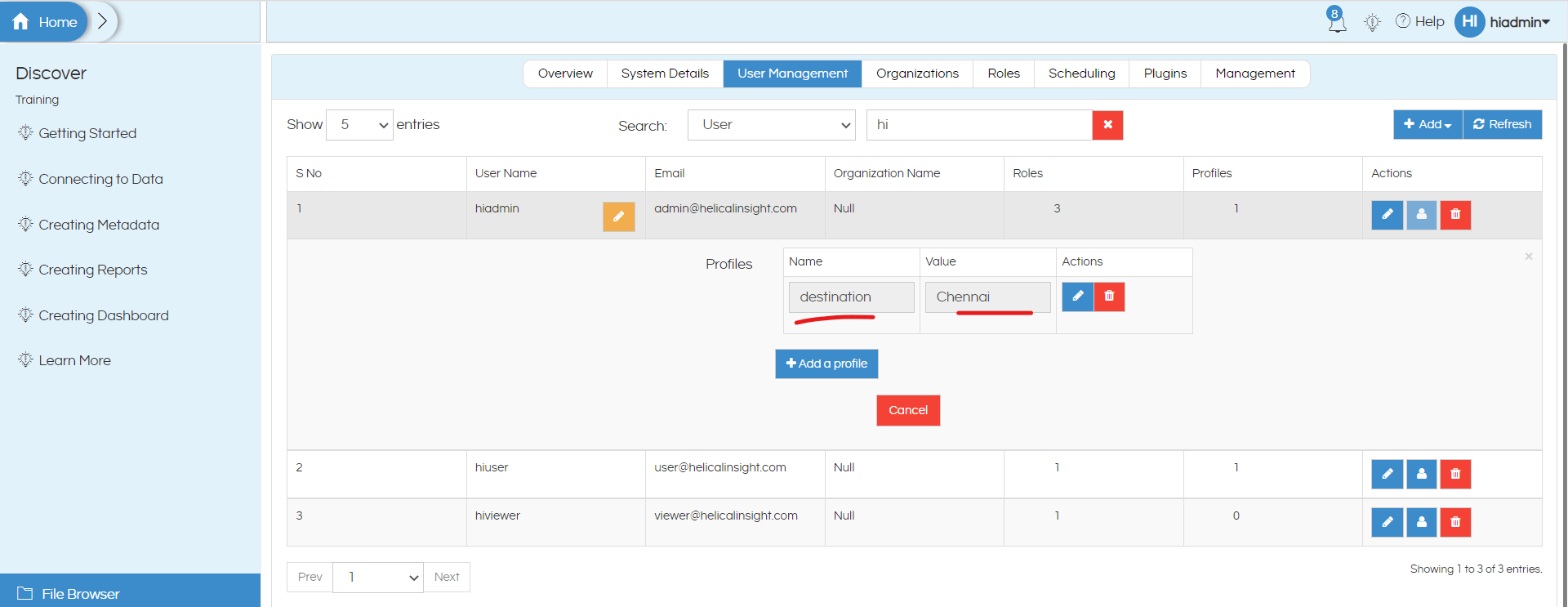
Task: Delete the hiadmin user
Action: coord(1455,215)
